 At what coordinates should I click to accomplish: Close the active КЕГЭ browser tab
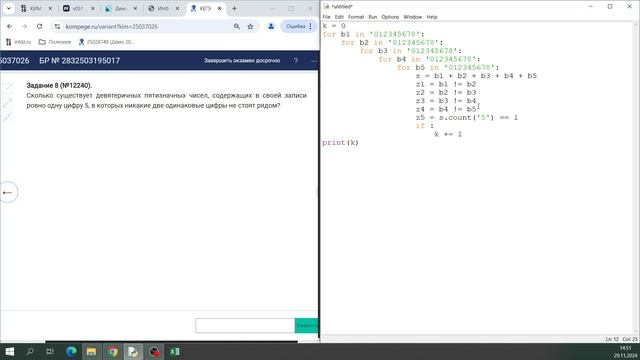tap(219, 8)
